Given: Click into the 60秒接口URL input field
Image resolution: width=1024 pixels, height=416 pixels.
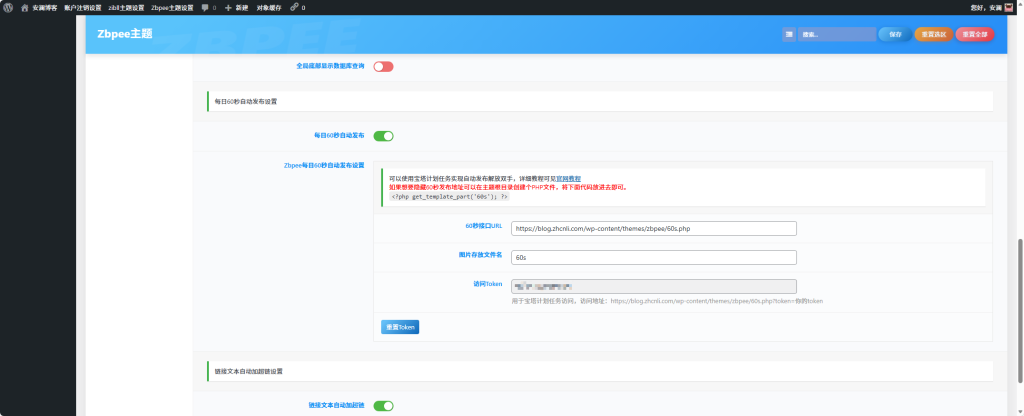Looking at the screenshot, I should coord(653,229).
